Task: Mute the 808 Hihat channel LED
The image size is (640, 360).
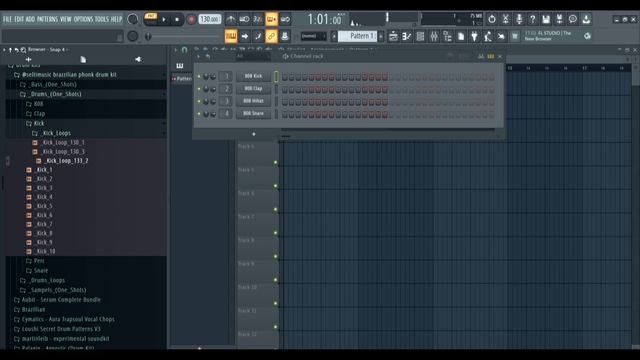Action: pos(199,101)
